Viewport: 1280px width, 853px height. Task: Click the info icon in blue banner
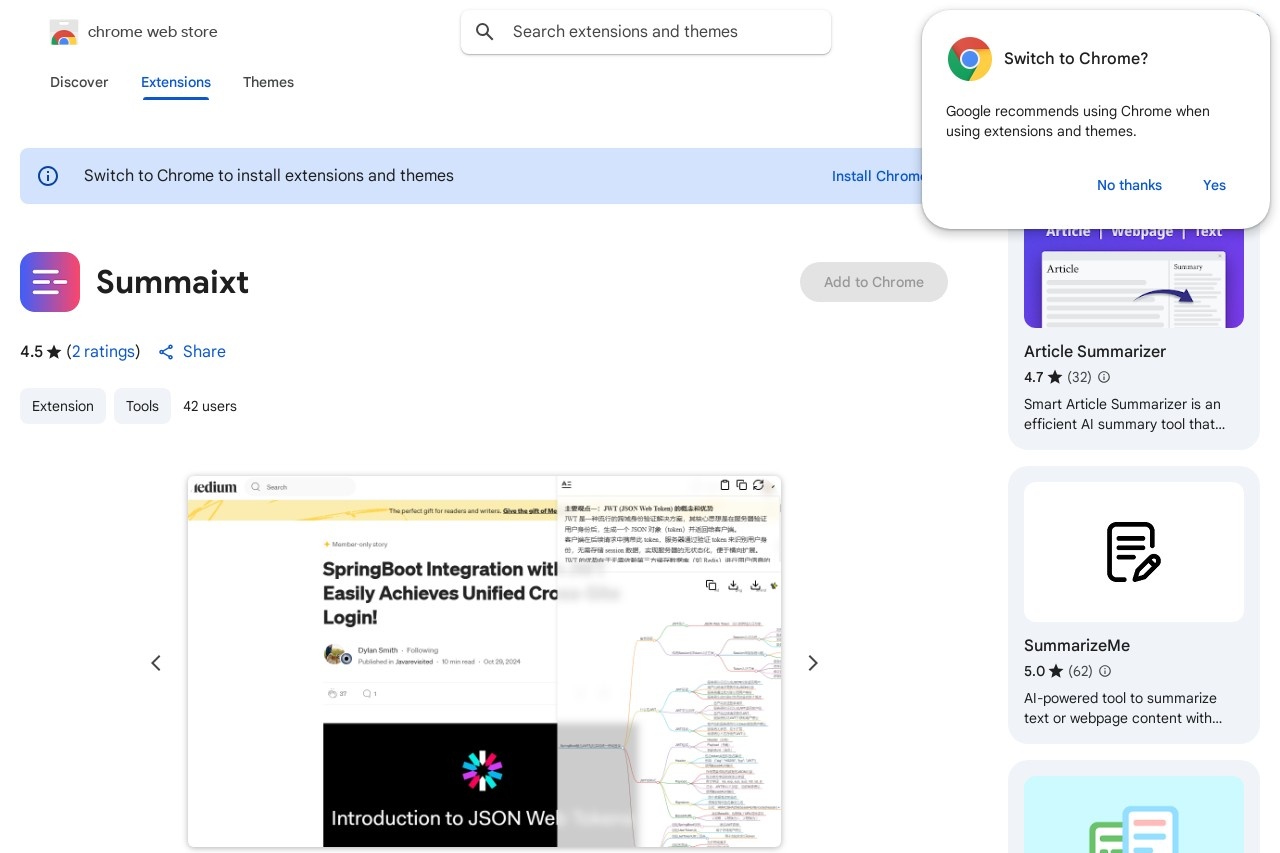[48, 176]
